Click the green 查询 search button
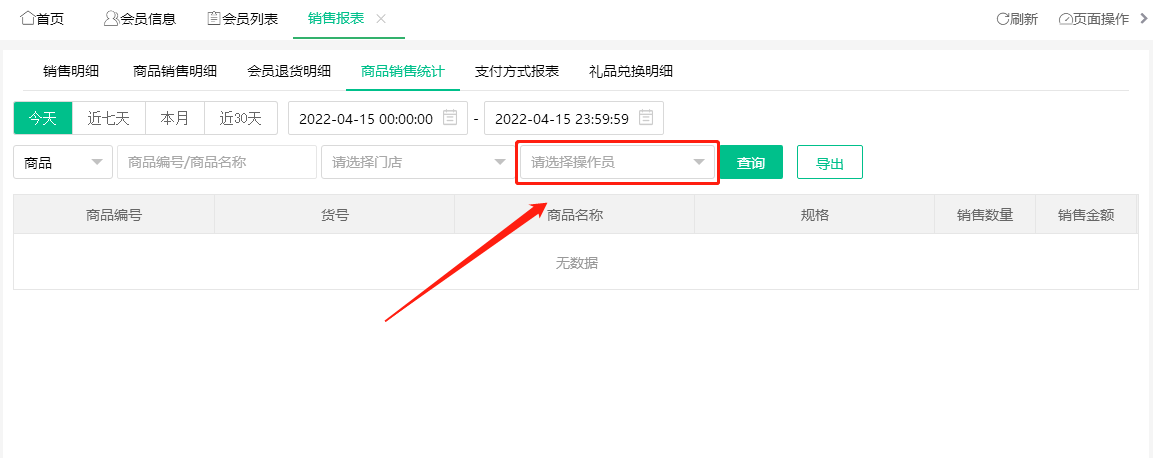Image resolution: width=1153 pixels, height=458 pixels. pos(750,163)
